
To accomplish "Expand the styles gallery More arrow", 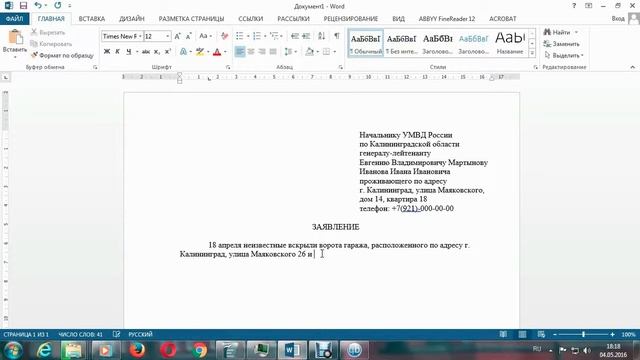I will click(532, 53).
